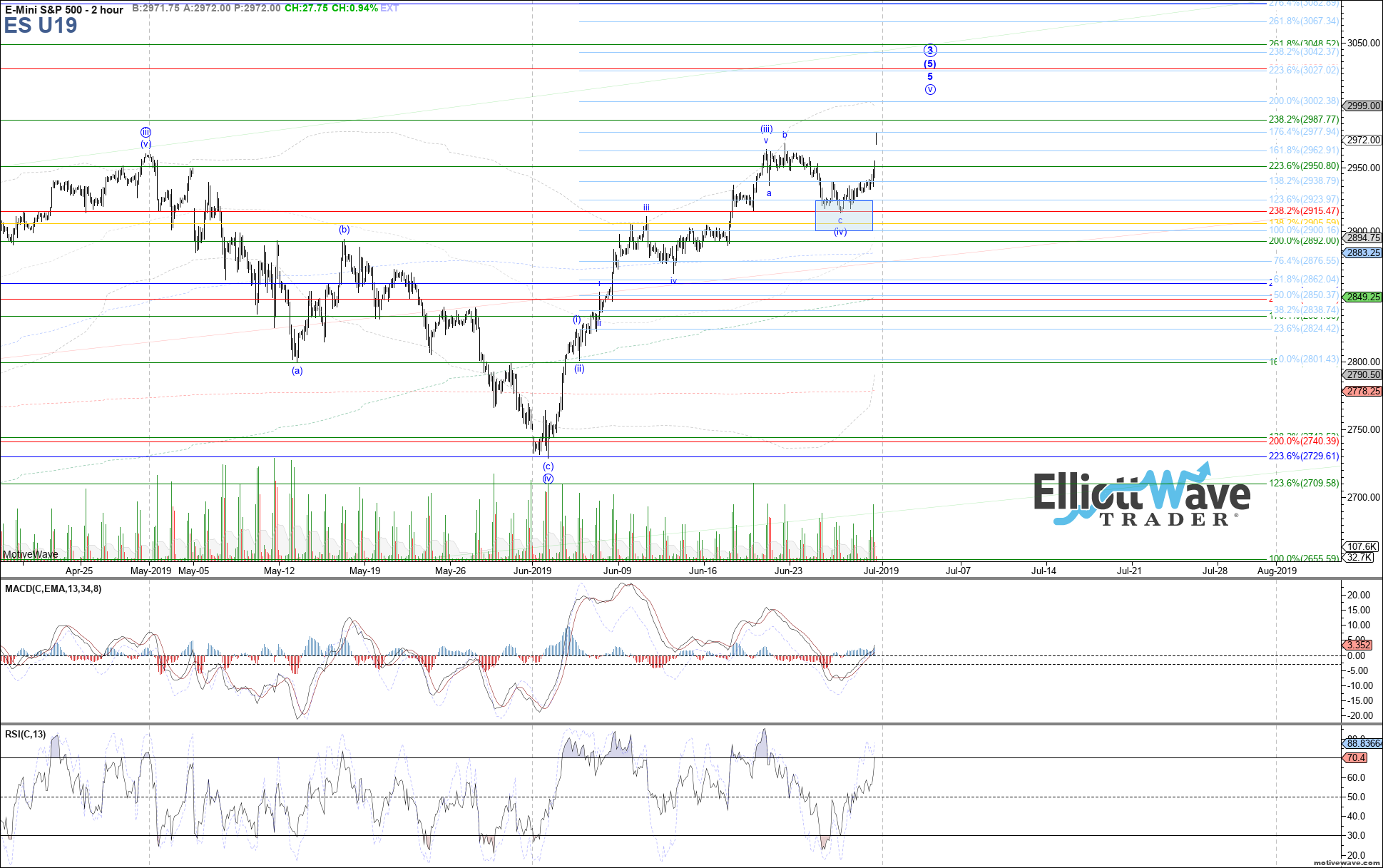
Task: Click the 2883.25 blue price tag
Action: [x=1363, y=252]
